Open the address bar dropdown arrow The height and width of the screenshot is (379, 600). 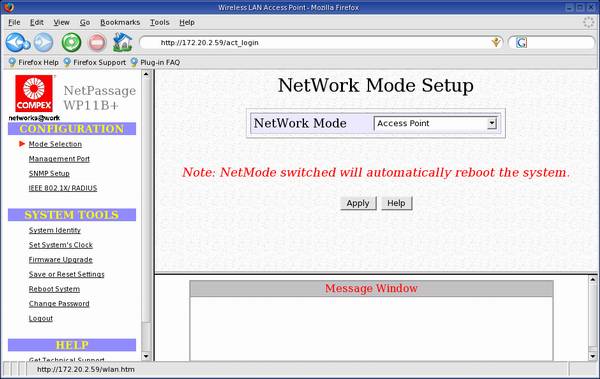(x=496, y=42)
